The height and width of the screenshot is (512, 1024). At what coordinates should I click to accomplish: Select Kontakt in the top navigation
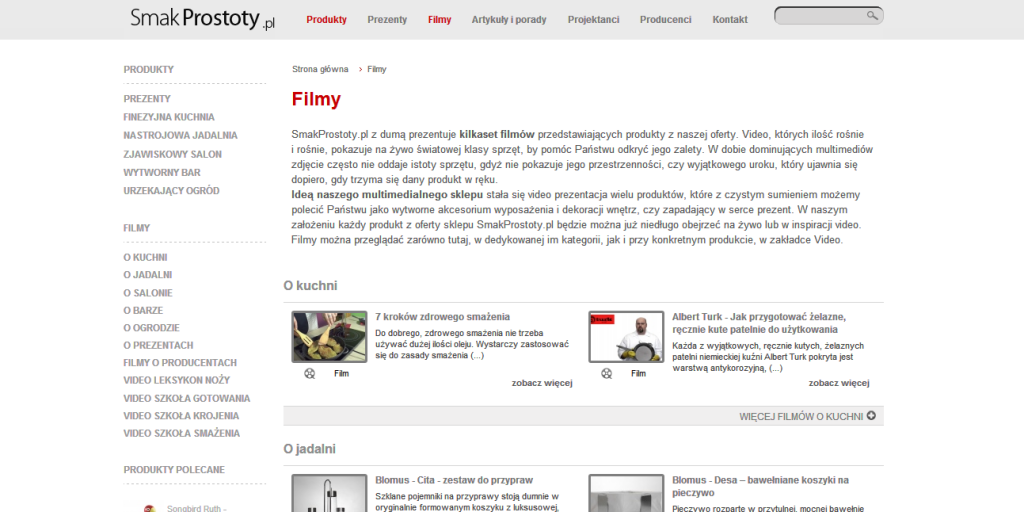coord(730,20)
